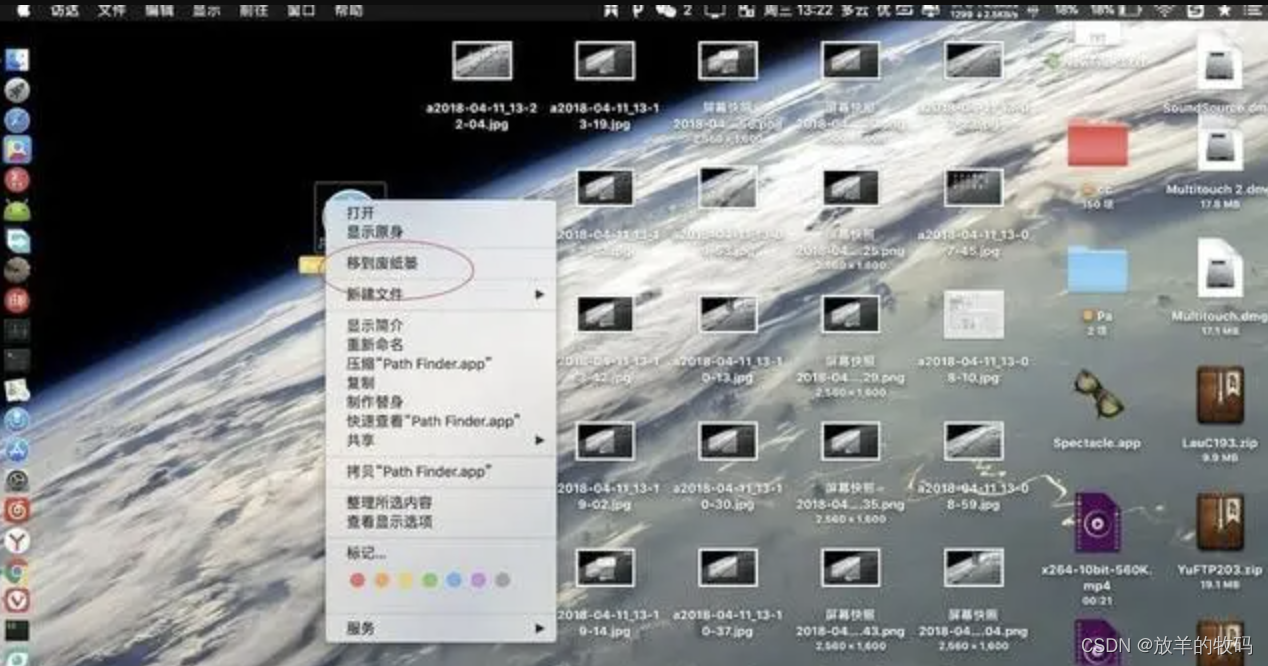Launch Vivaldi red V icon in Dock
The height and width of the screenshot is (666, 1268).
pyautogui.click(x=17, y=600)
